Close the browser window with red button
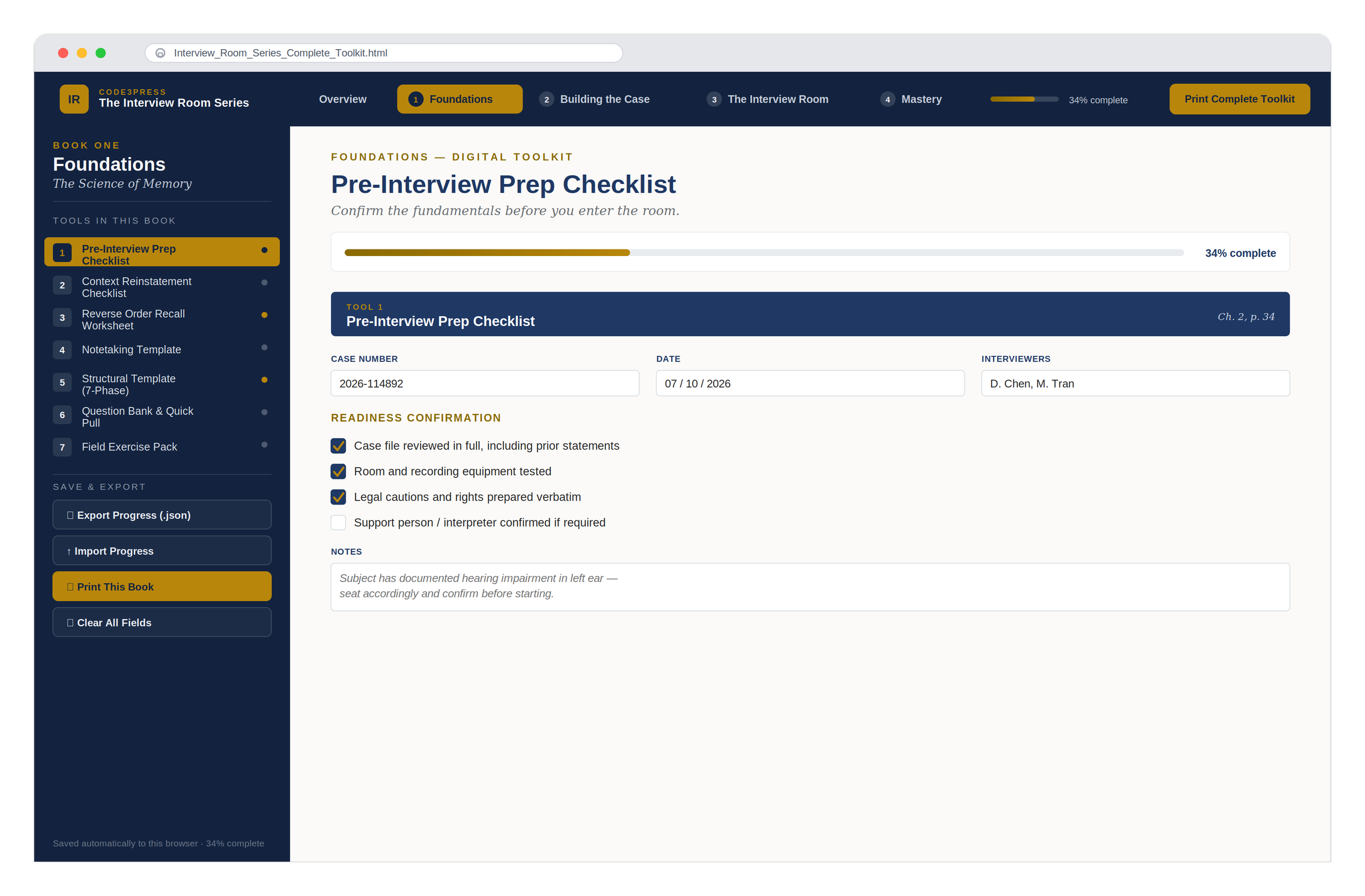The image size is (1365, 896). pos(63,53)
